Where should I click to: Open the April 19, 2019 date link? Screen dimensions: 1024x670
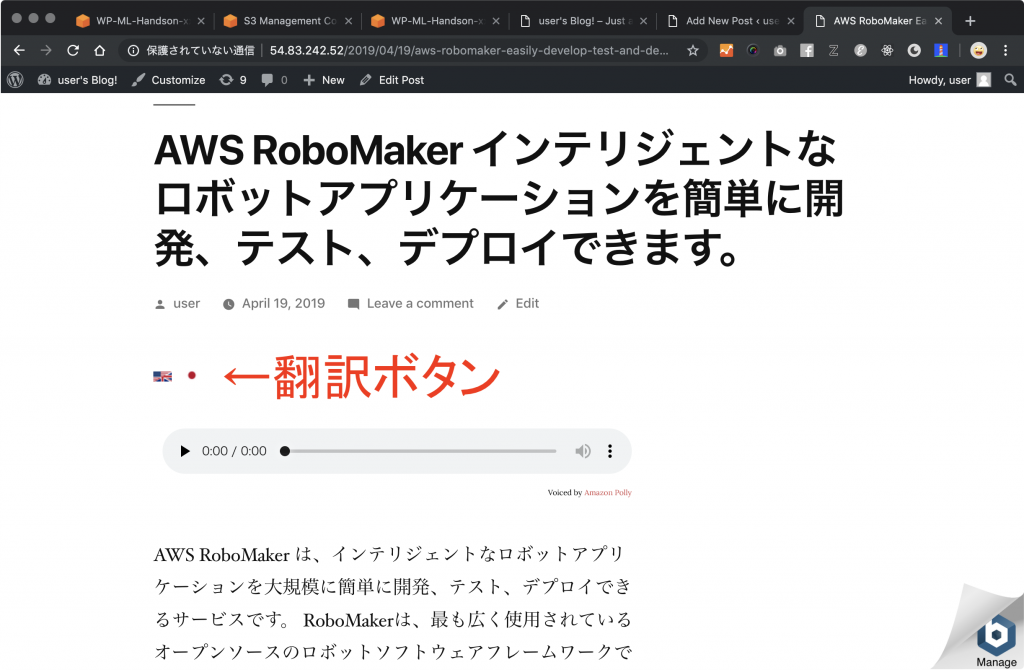pyautogui.click(x=283, y=304)
